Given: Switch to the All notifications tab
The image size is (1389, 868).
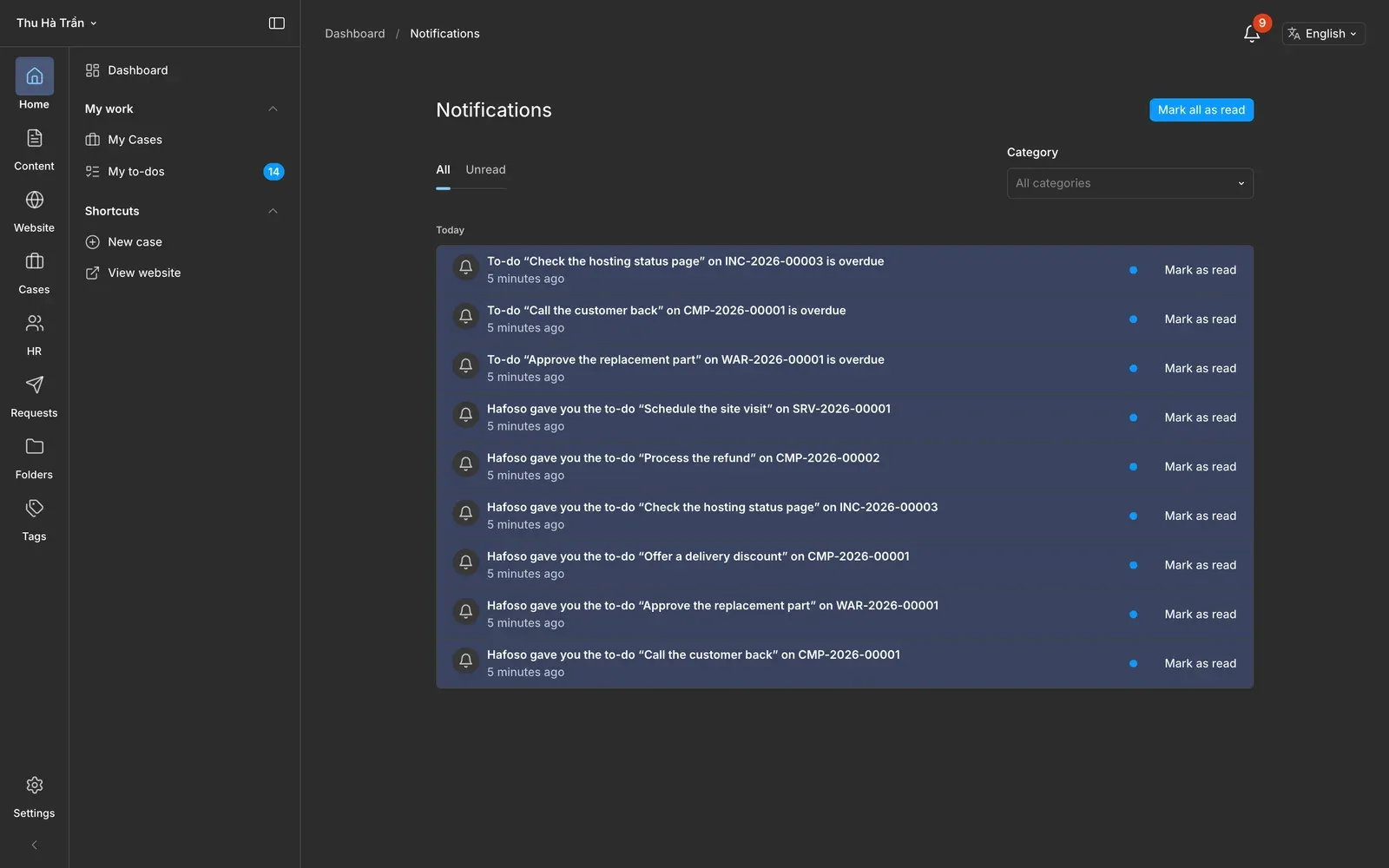Looking at the screenshot, I should (443, 170).
